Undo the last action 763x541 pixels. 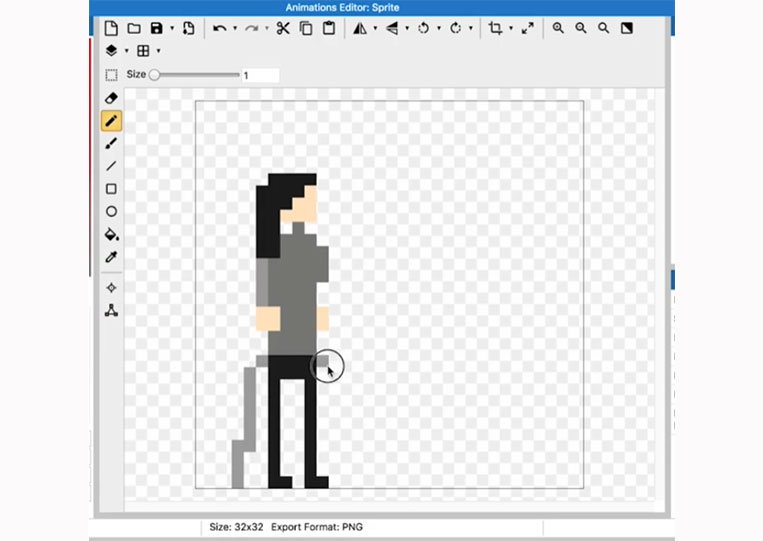[x=219, y=28]
